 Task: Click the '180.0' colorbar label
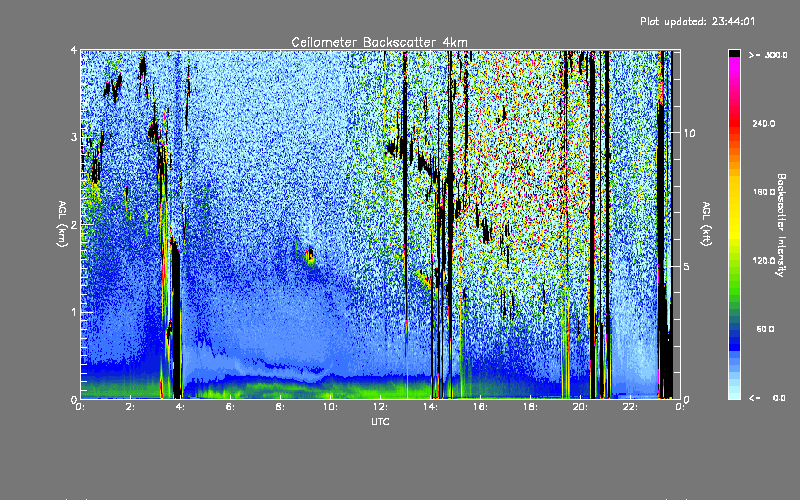pos(764,192)
